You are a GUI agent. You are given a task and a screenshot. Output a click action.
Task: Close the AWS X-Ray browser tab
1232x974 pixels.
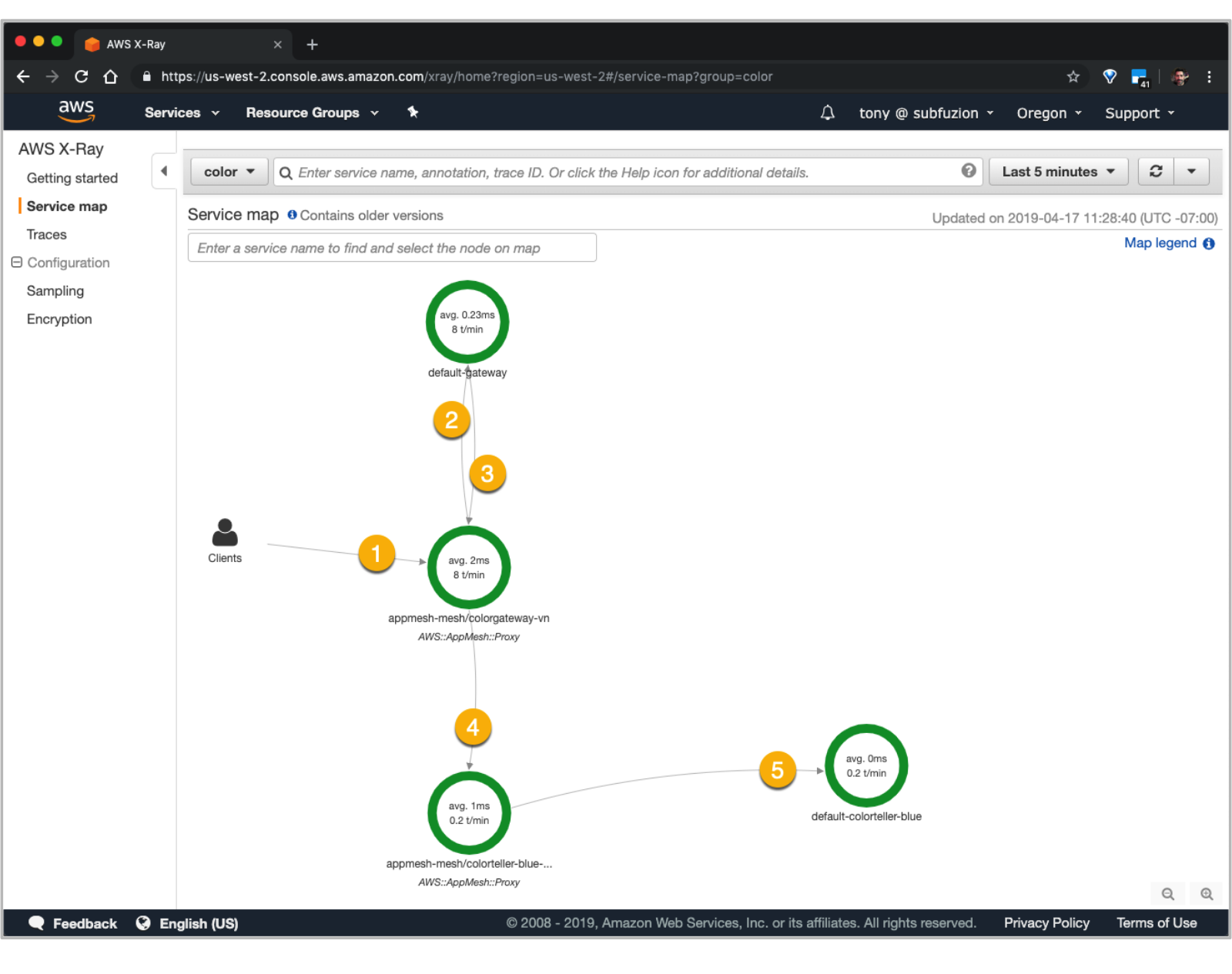[277, 45]
